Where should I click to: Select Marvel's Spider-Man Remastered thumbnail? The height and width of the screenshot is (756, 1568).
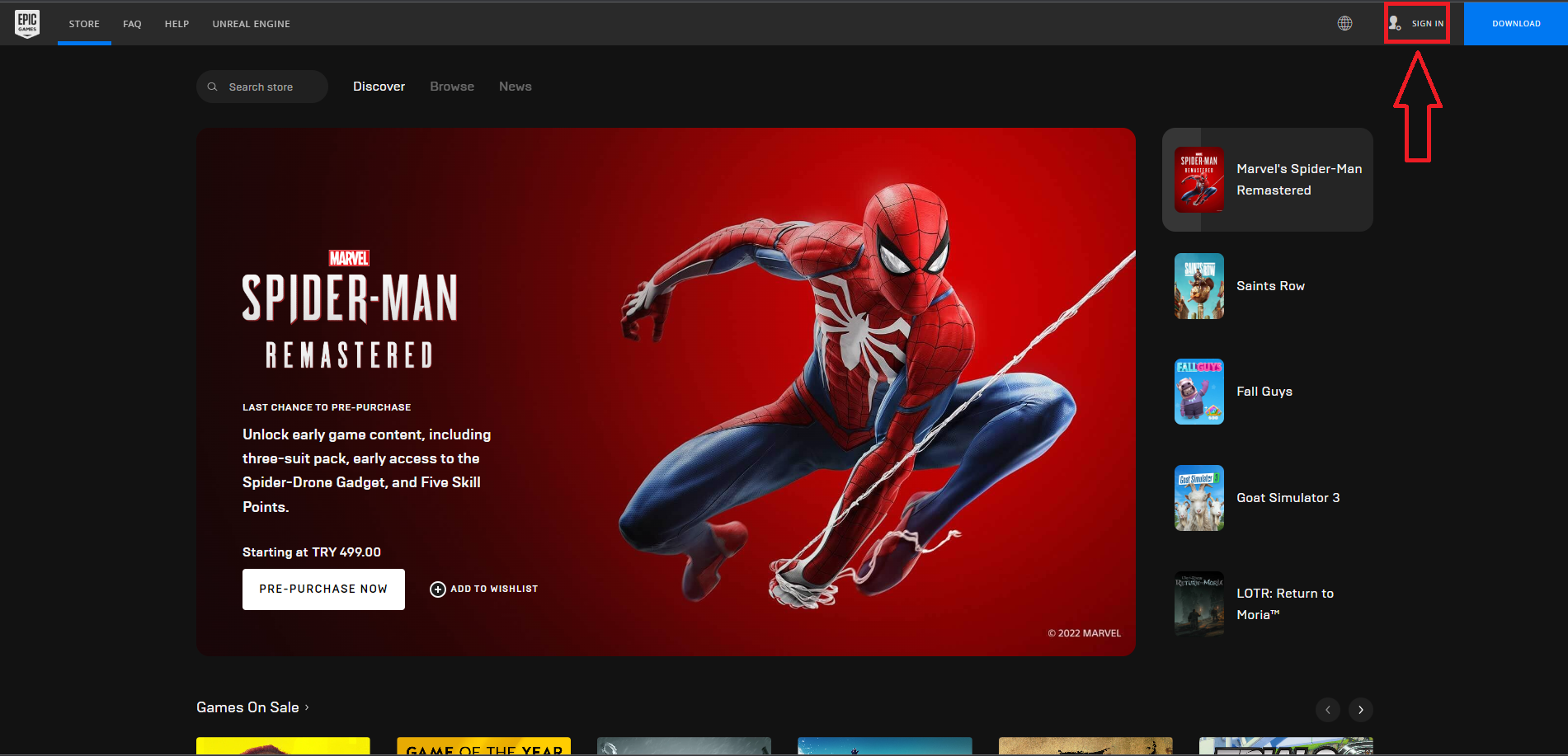(x=1198, y=180)
